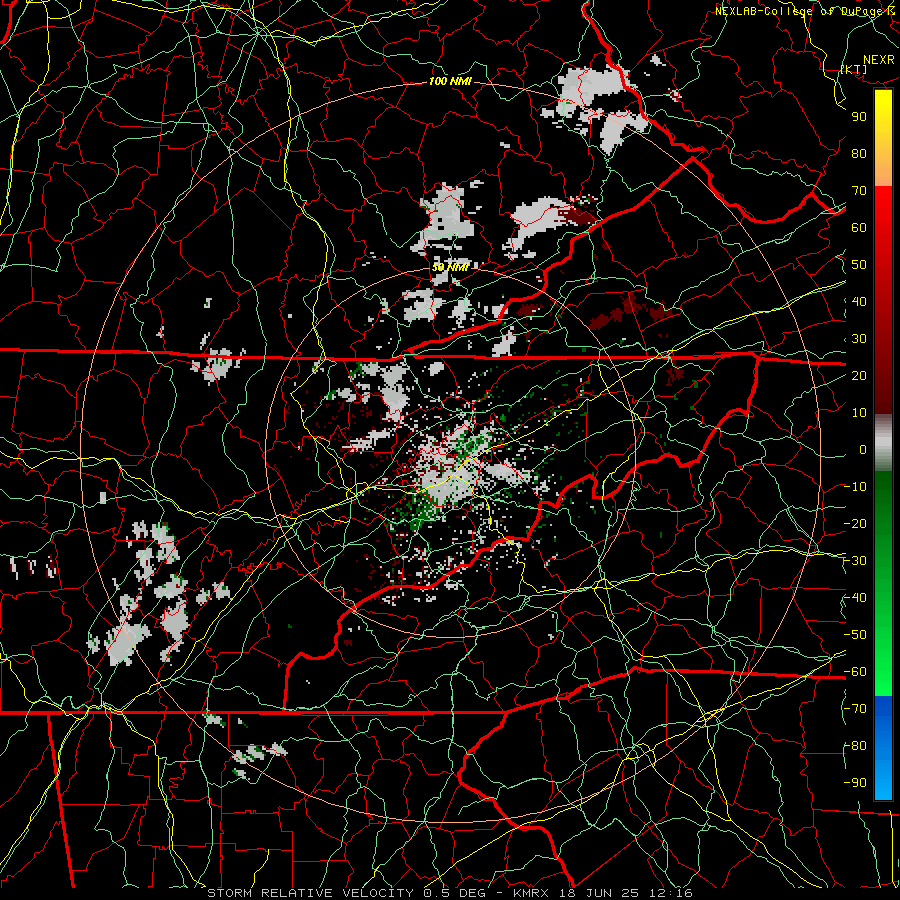Image resolution: width=900 pixels, height=900 pixels.
Task: Click the 0 value on velocity scale
Action: (x=863, y=450)
